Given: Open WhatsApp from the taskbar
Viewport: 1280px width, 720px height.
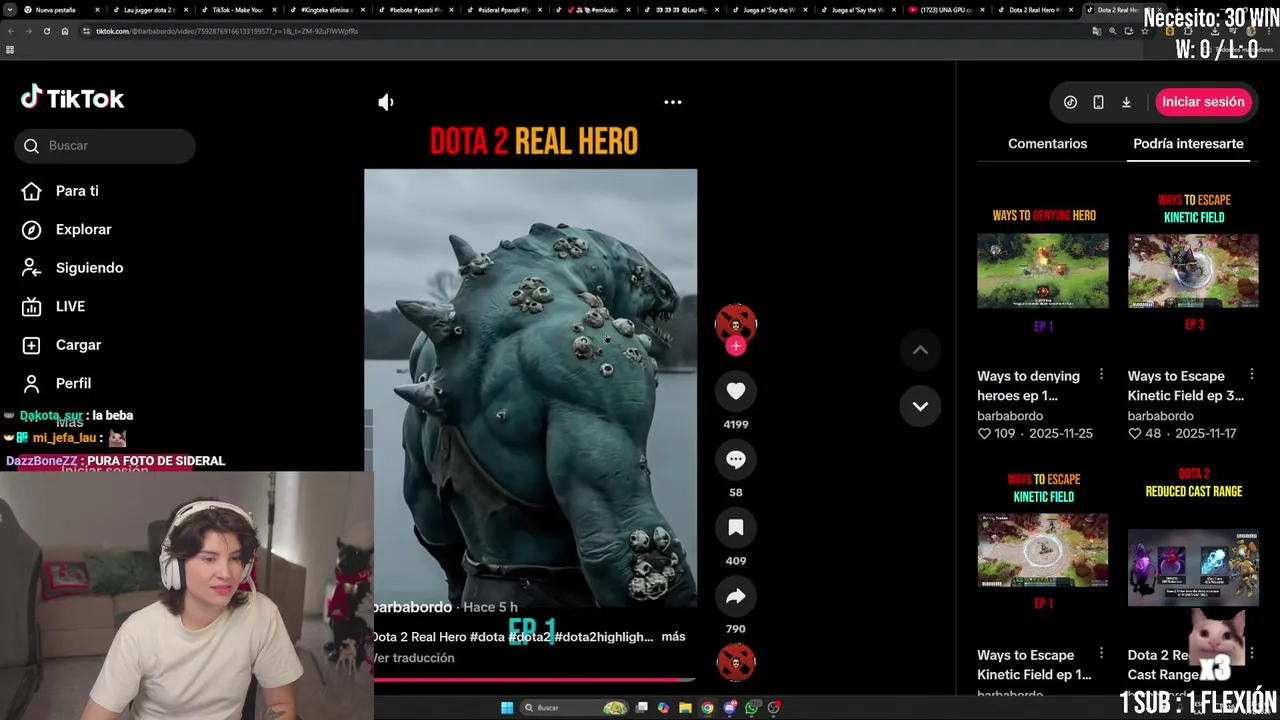Looking at the screenshot, I should [752, 708].
